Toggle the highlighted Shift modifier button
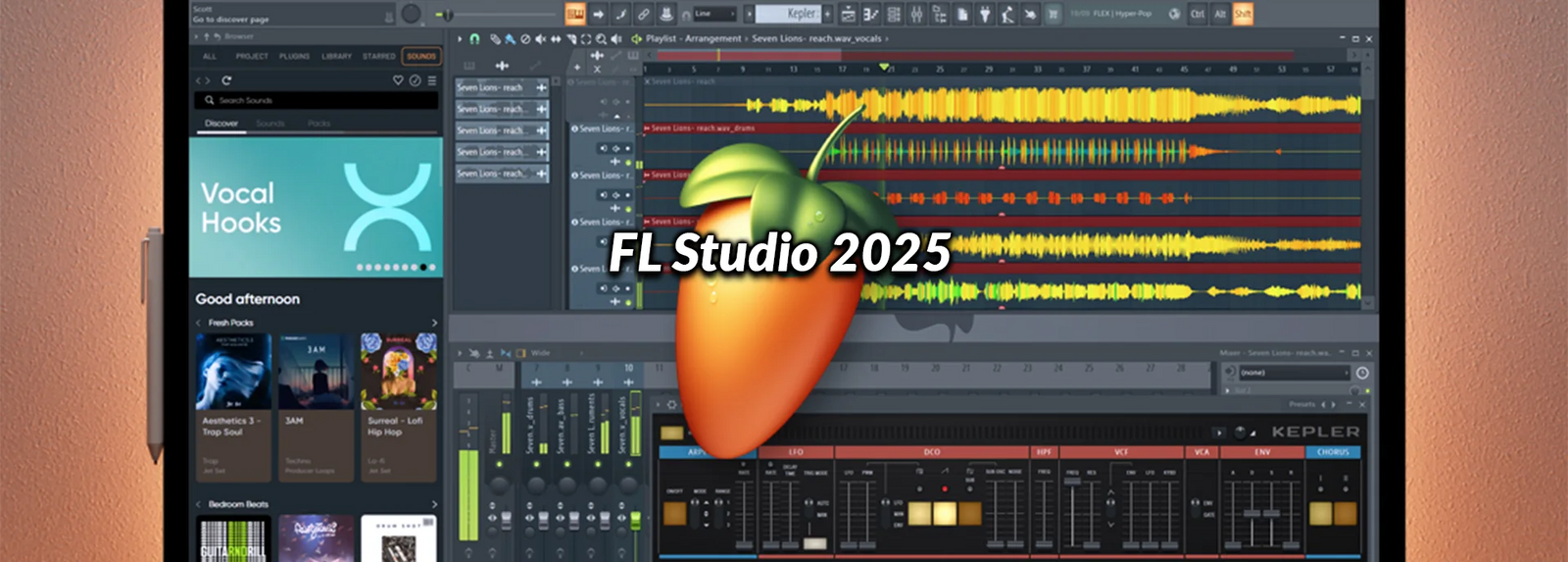1568x562 pixels. coord(1243,14)
